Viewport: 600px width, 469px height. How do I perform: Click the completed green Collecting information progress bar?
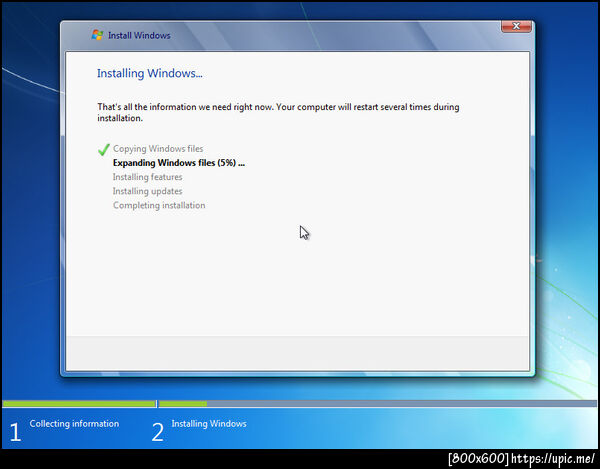(x=79, y=404)
